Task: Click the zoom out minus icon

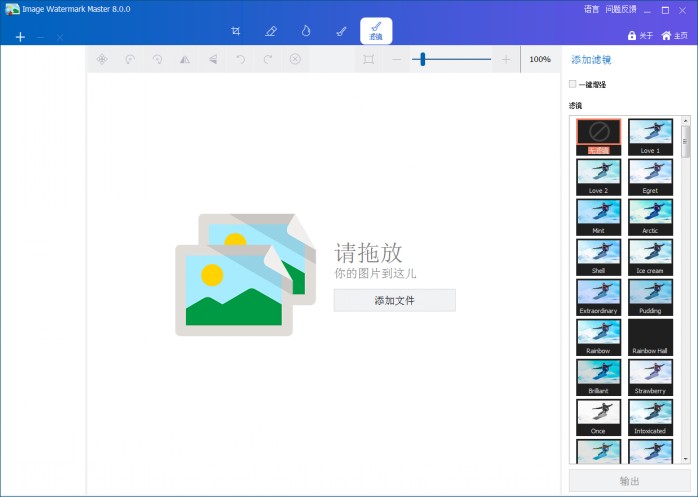Action: pyautogui.click(x=396, y=60)
